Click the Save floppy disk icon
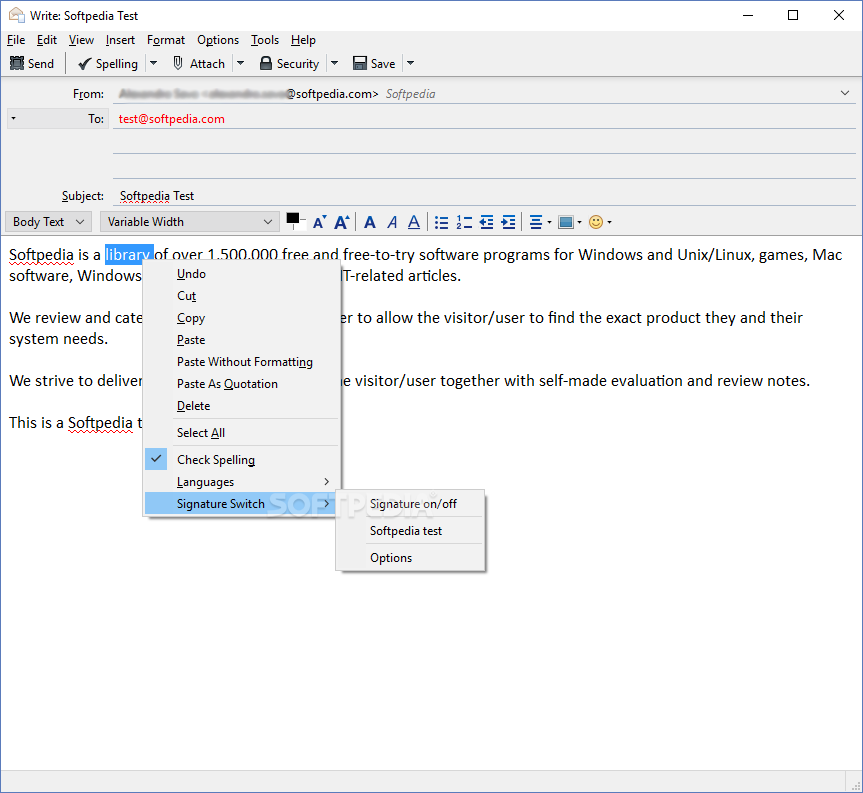This screenshot has height=793, width=863. (x=360, y=63)
